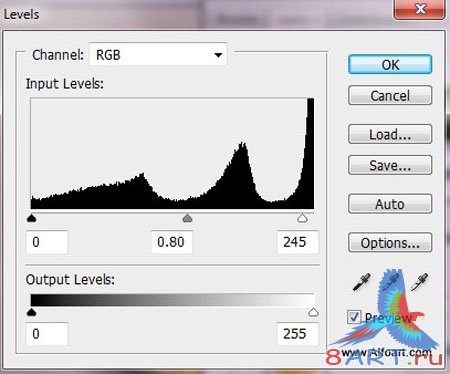This screenshot has height=374, width=450.
Task: Open the Load... preset dialog
Action: tap(390, 134)
